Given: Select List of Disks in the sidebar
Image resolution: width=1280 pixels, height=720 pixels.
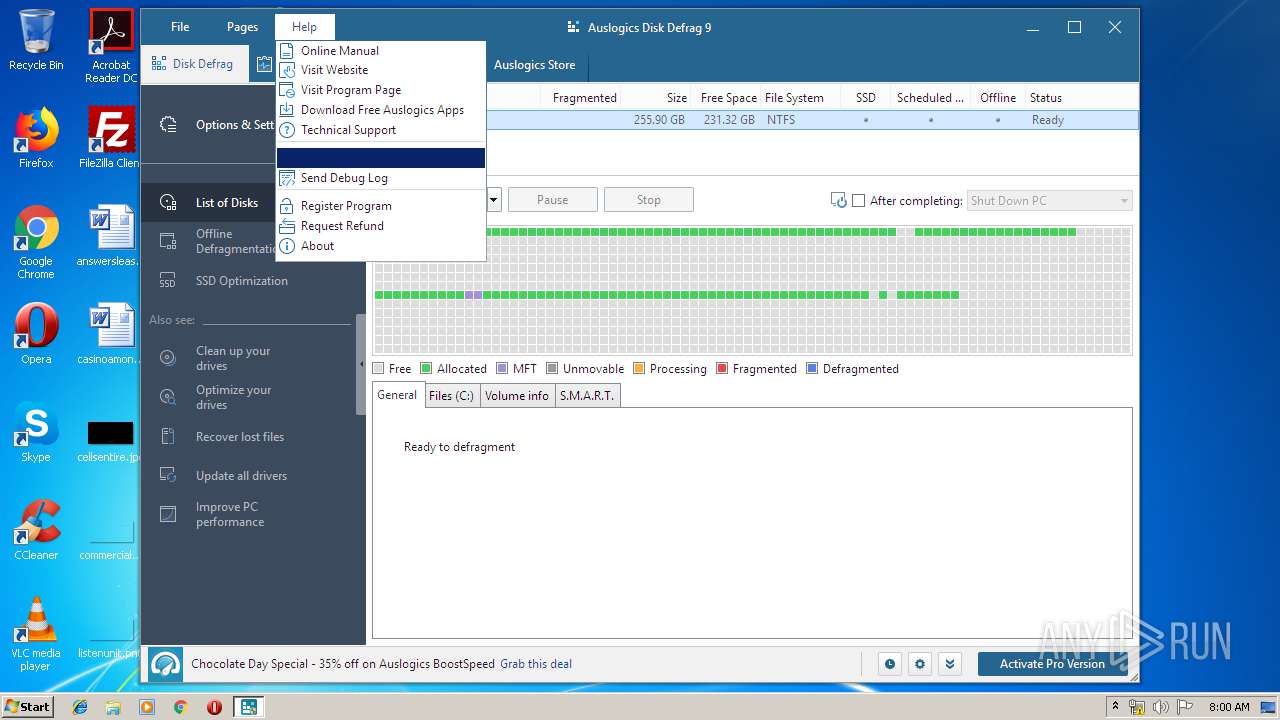Looking at the screenshot, I should [x=226, y=203].
